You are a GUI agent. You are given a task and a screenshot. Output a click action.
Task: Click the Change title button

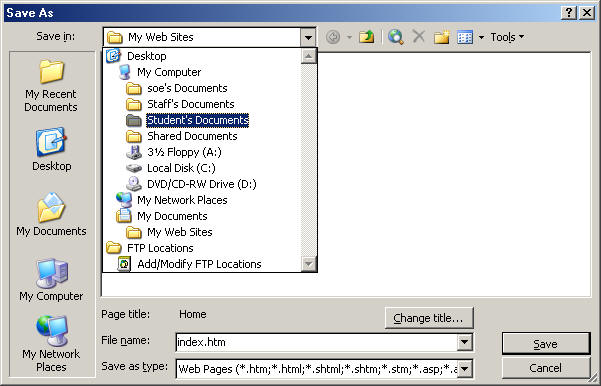[429, 318]
